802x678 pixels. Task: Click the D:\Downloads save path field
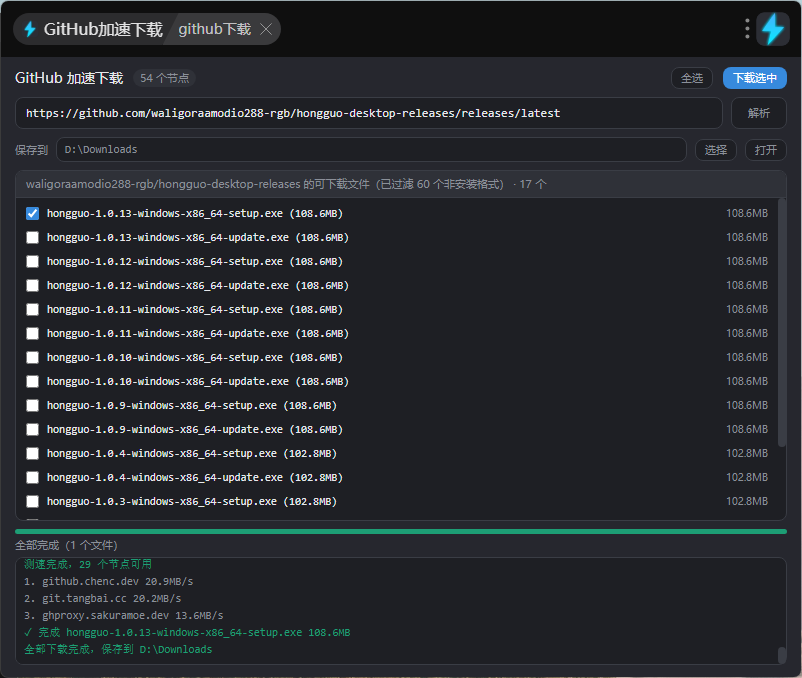(371, 150)
